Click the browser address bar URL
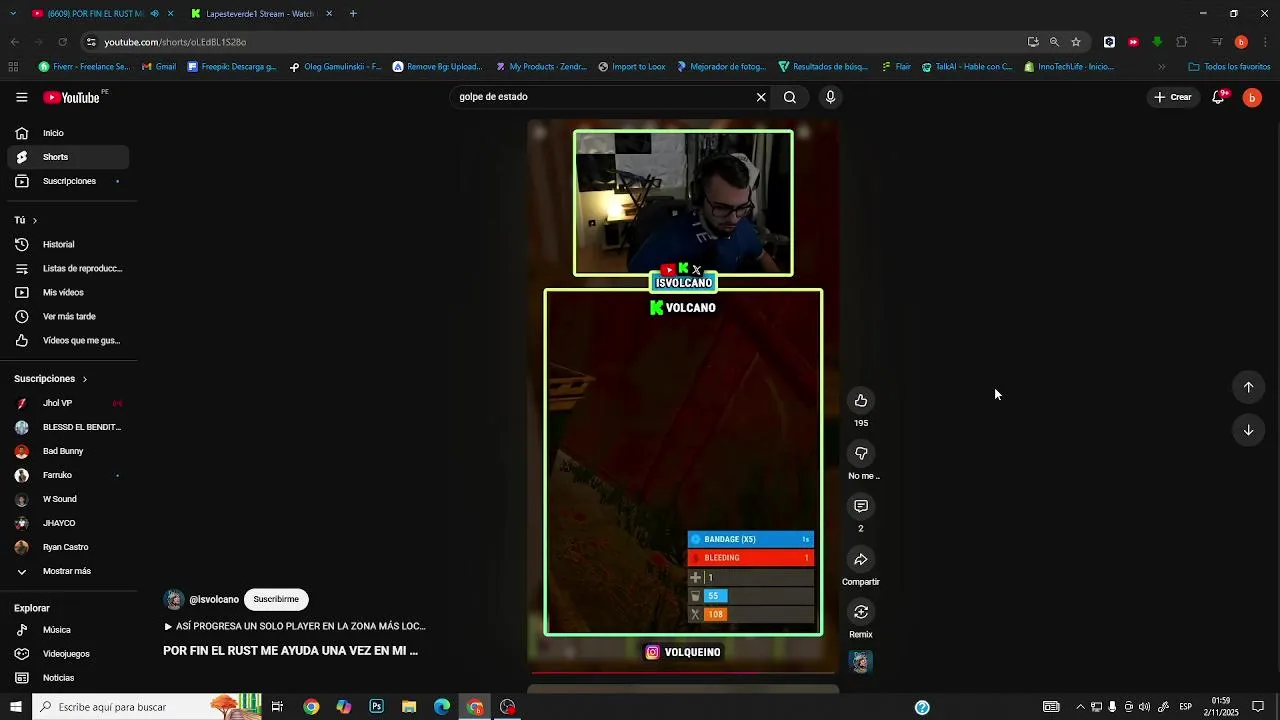This screenshot has width=1280, height=720. click(x=175, y=42)
